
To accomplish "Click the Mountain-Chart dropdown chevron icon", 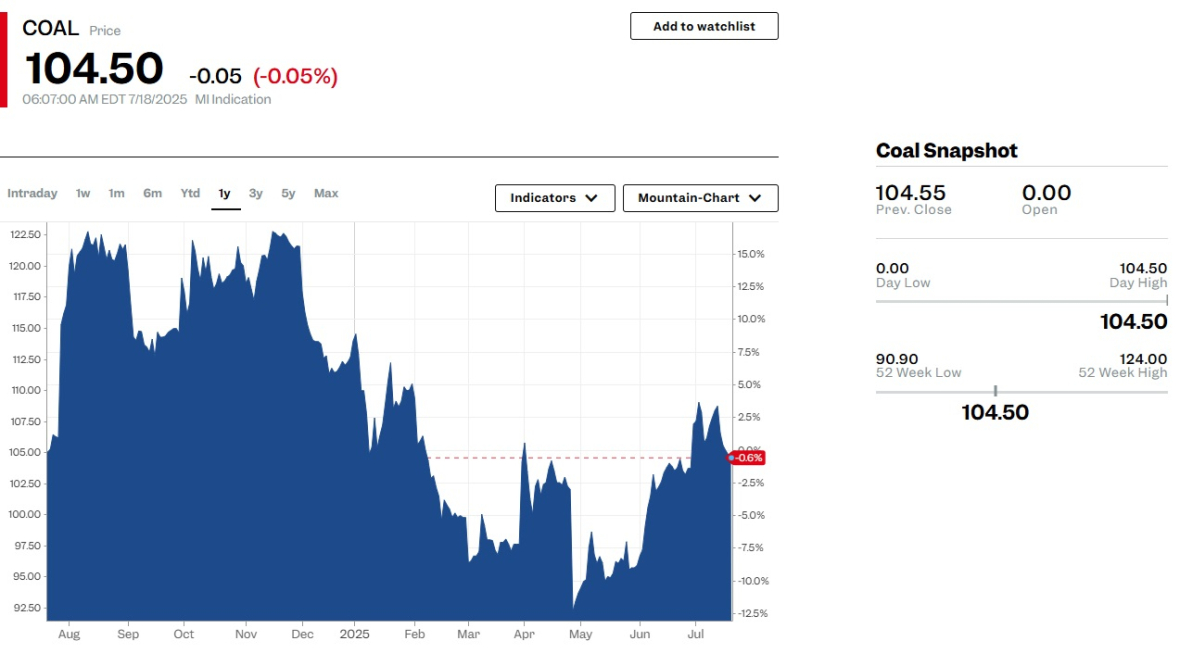I will 755,198.
